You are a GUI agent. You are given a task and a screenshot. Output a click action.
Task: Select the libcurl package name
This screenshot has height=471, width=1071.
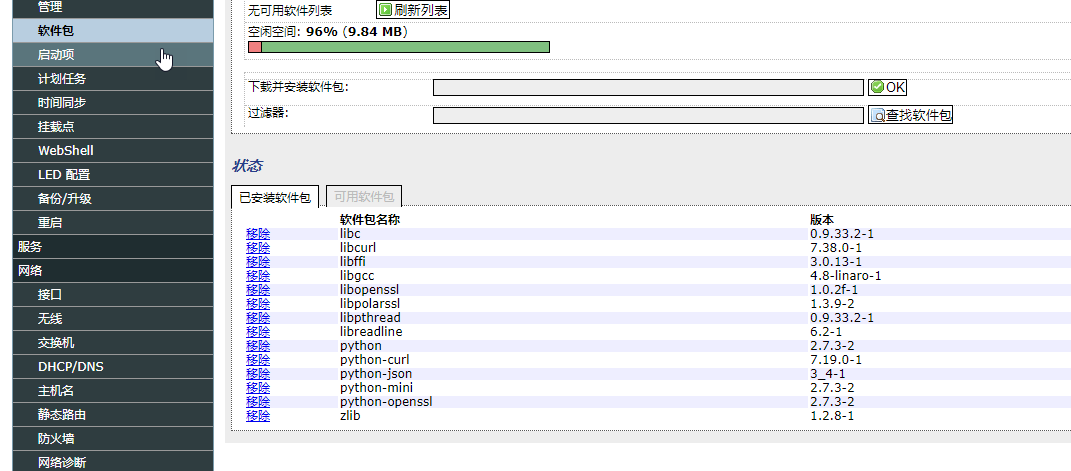coord(358,248)
